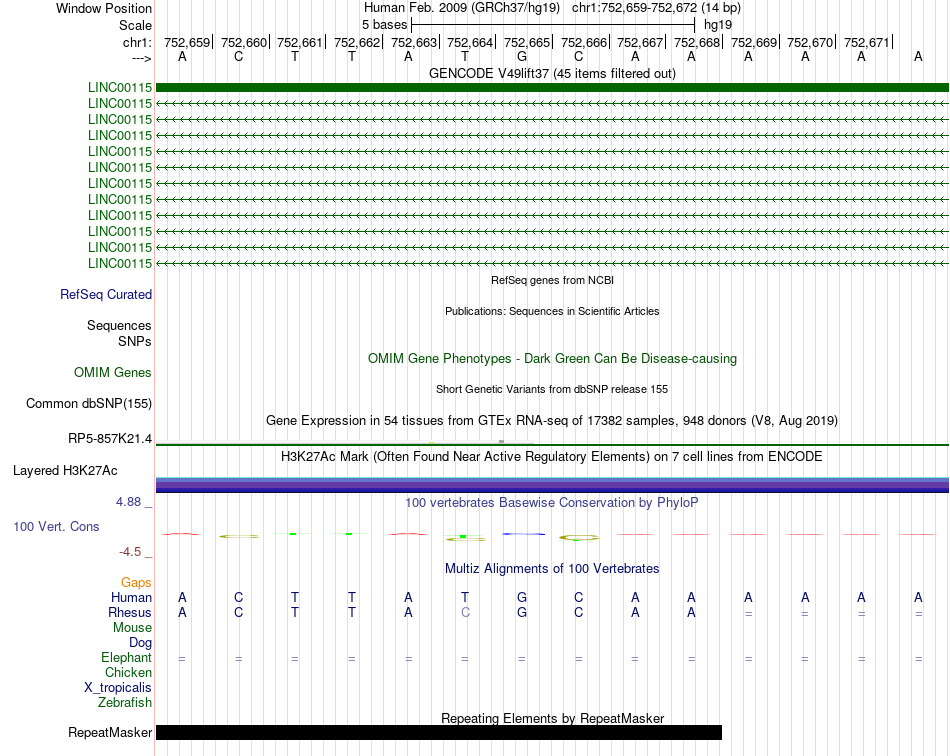This screenshot has width=950, height=756.
Task: Click the 5 bases scale bar label
Action: (x=385, y=25)
